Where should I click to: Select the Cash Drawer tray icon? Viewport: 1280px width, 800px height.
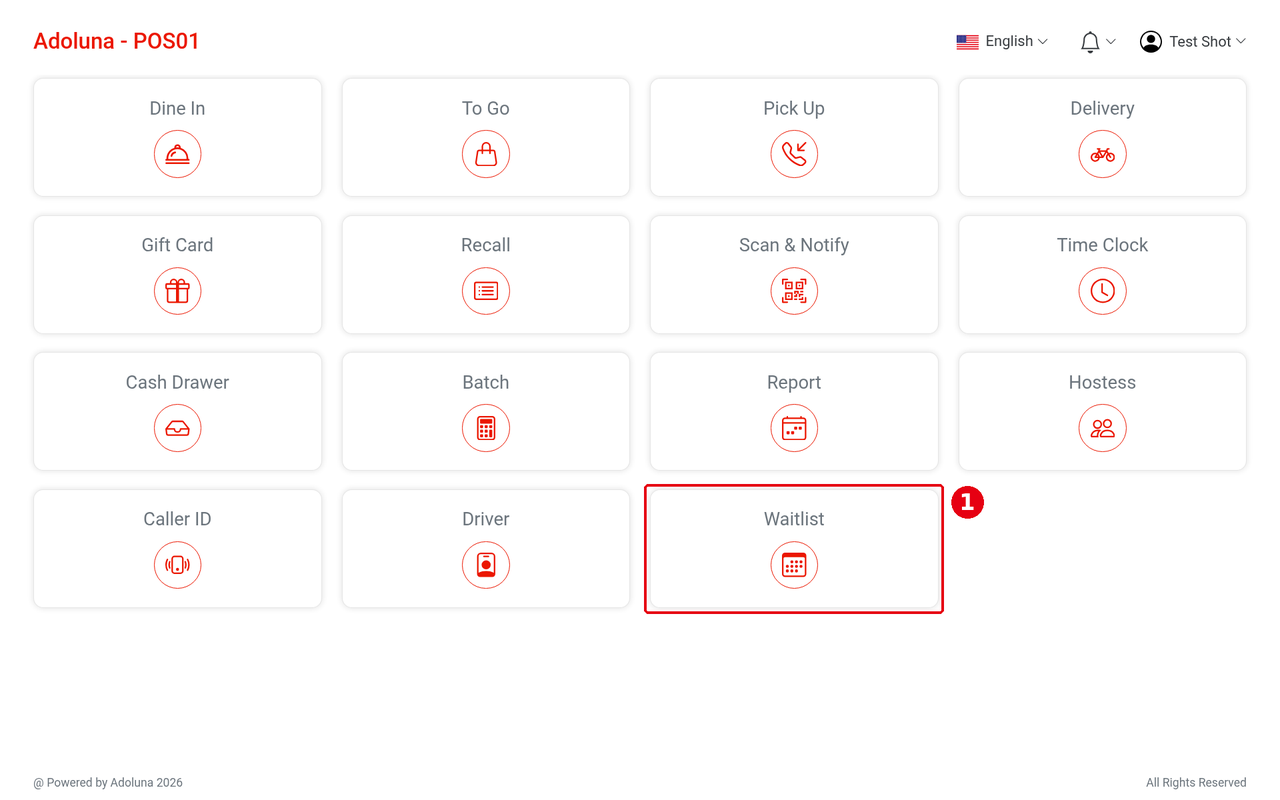177,428
